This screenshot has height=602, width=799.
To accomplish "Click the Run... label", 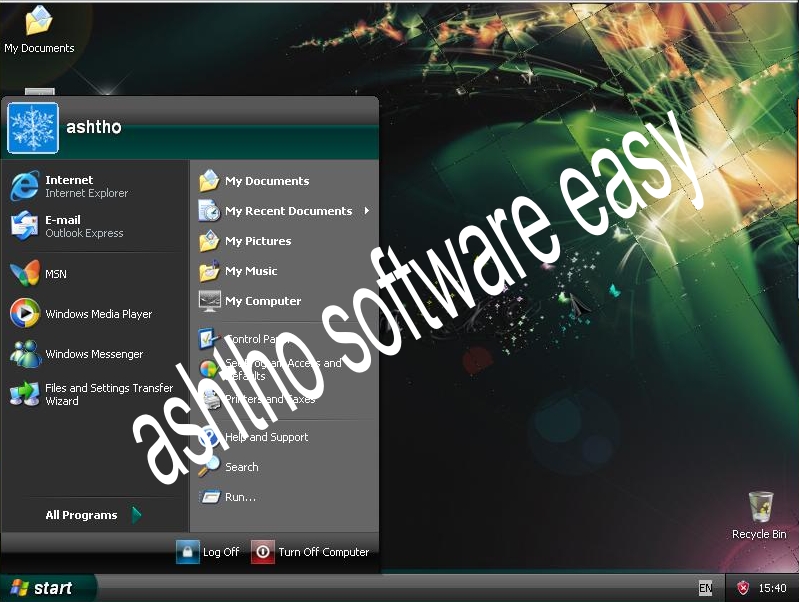I will [x=241, y=497].
